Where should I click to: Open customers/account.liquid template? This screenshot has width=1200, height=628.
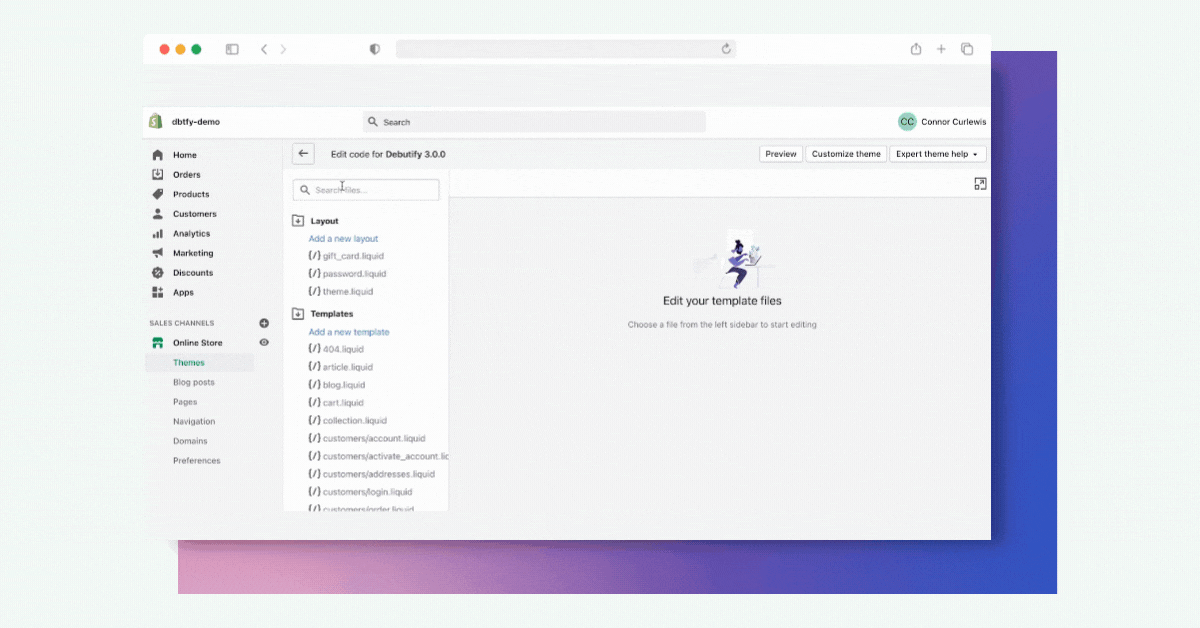coord(367,438)
